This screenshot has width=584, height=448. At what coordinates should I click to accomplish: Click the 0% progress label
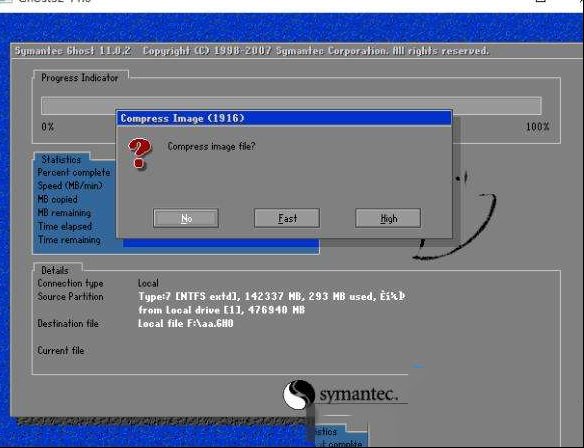coord(48,127)
